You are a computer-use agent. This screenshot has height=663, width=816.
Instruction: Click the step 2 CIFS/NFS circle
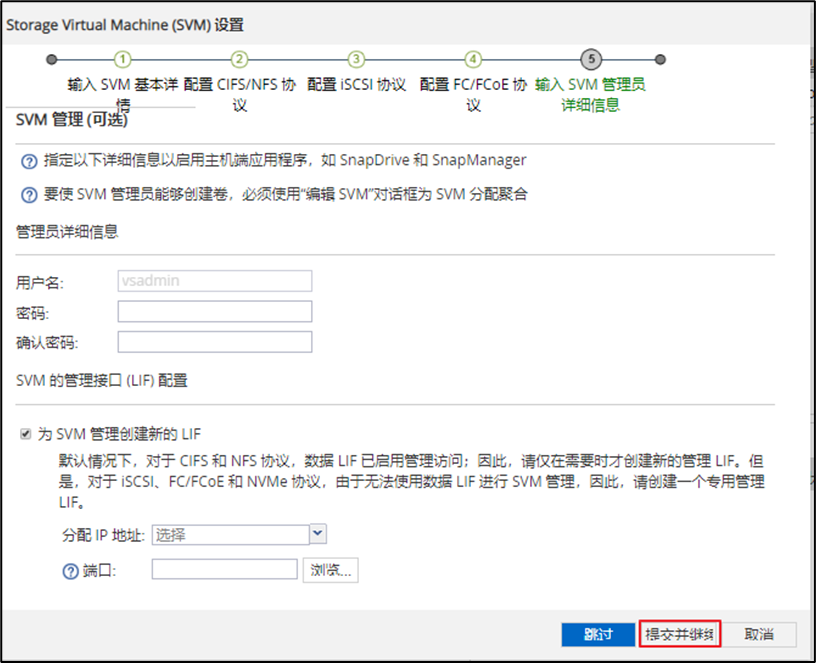pyautogui.click(x=240, y=60)
